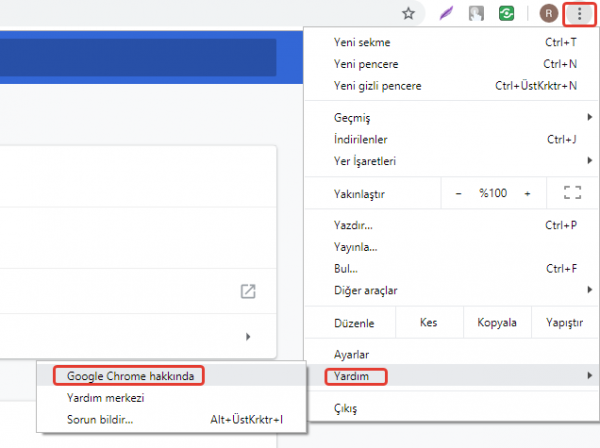The image size is (600, 448).
Task: Zoom in with the plus button
Action: [527, 194]
